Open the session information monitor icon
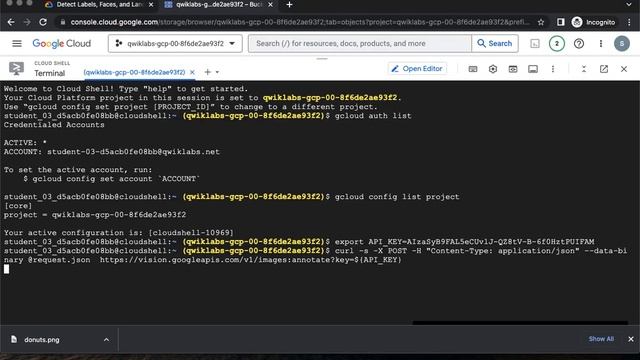 [x=533, y=69]
